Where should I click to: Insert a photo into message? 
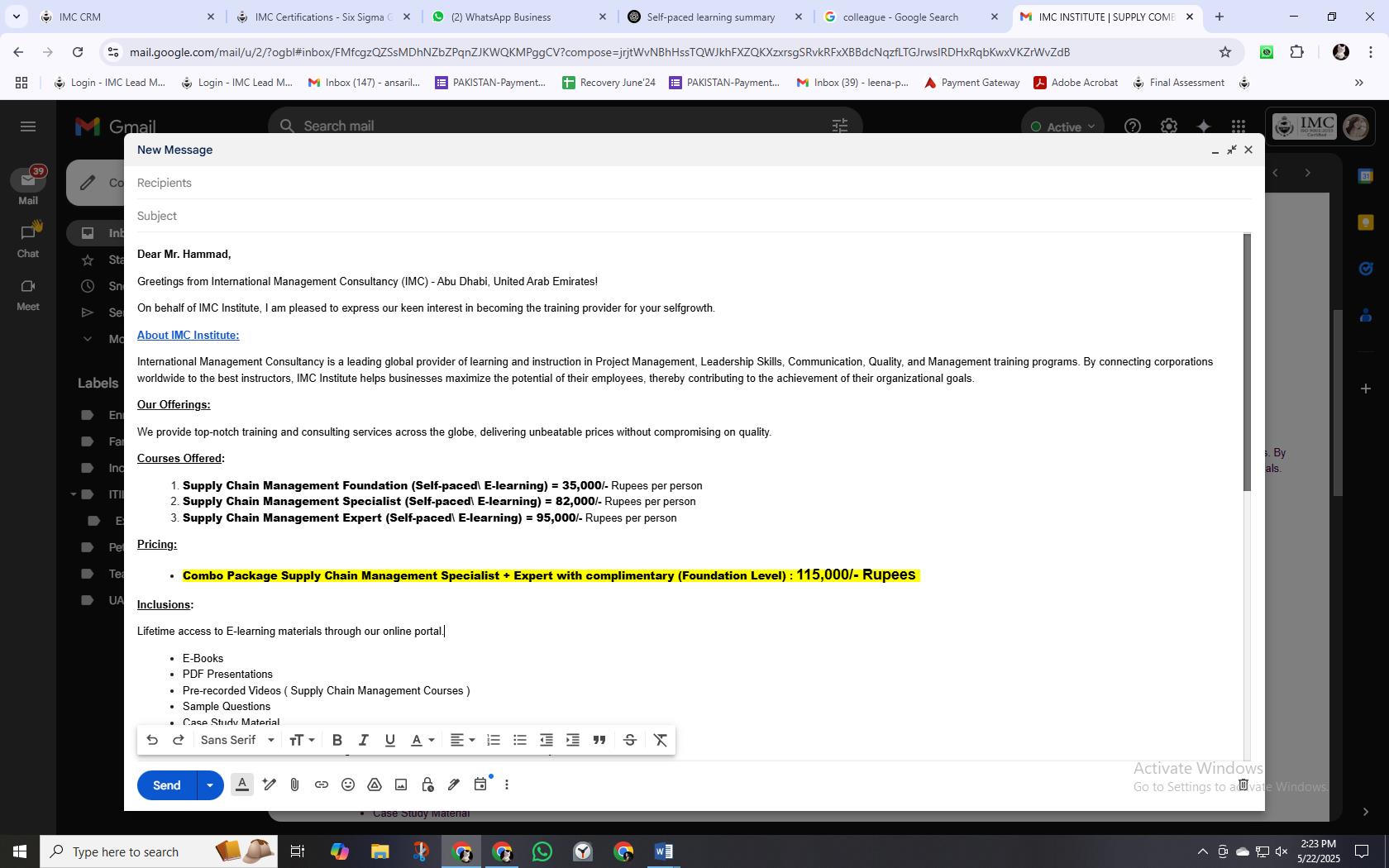(401, 785)
